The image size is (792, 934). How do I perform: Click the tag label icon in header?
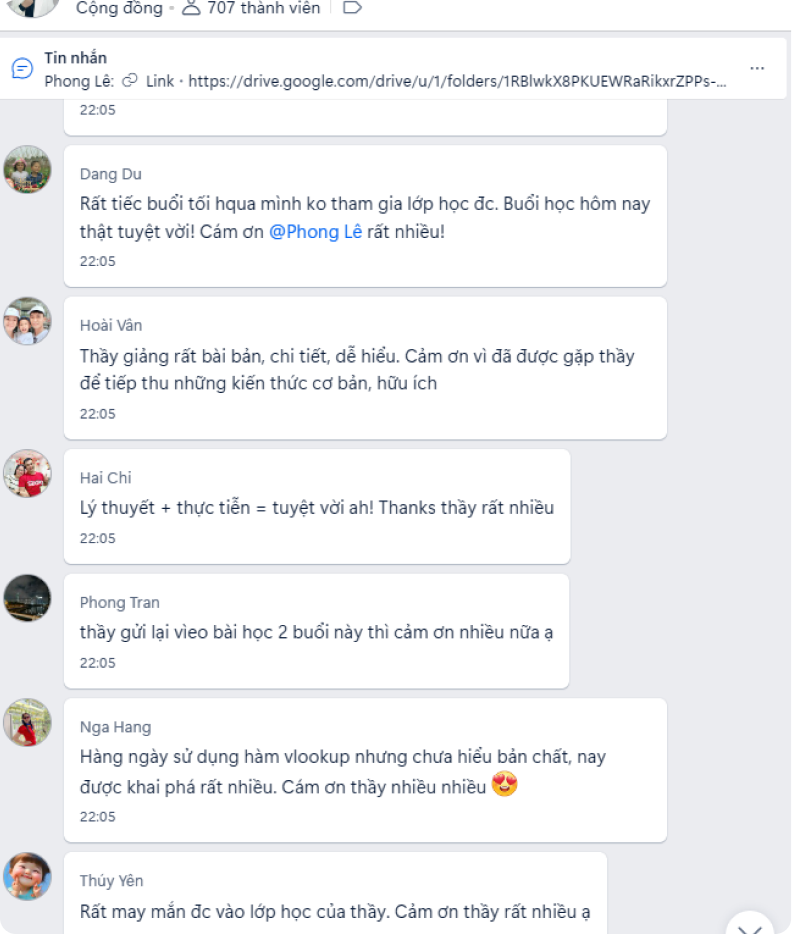(x=353, y=8)
